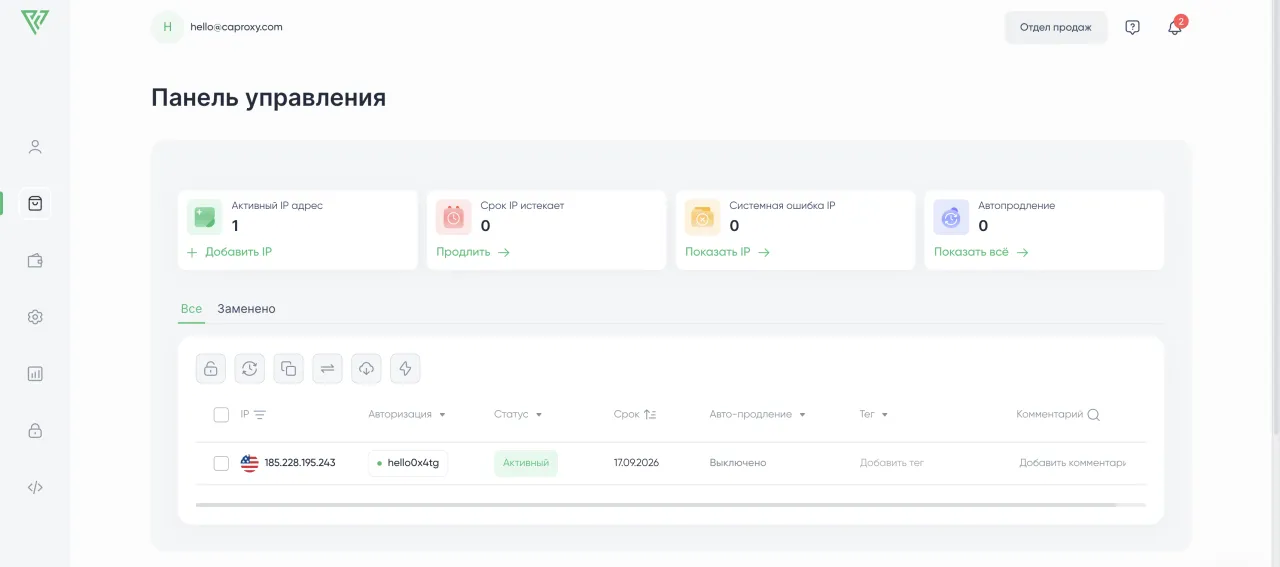Open the profile icon in the sidebar
The image size is (1280, 567).
[35, 147]
